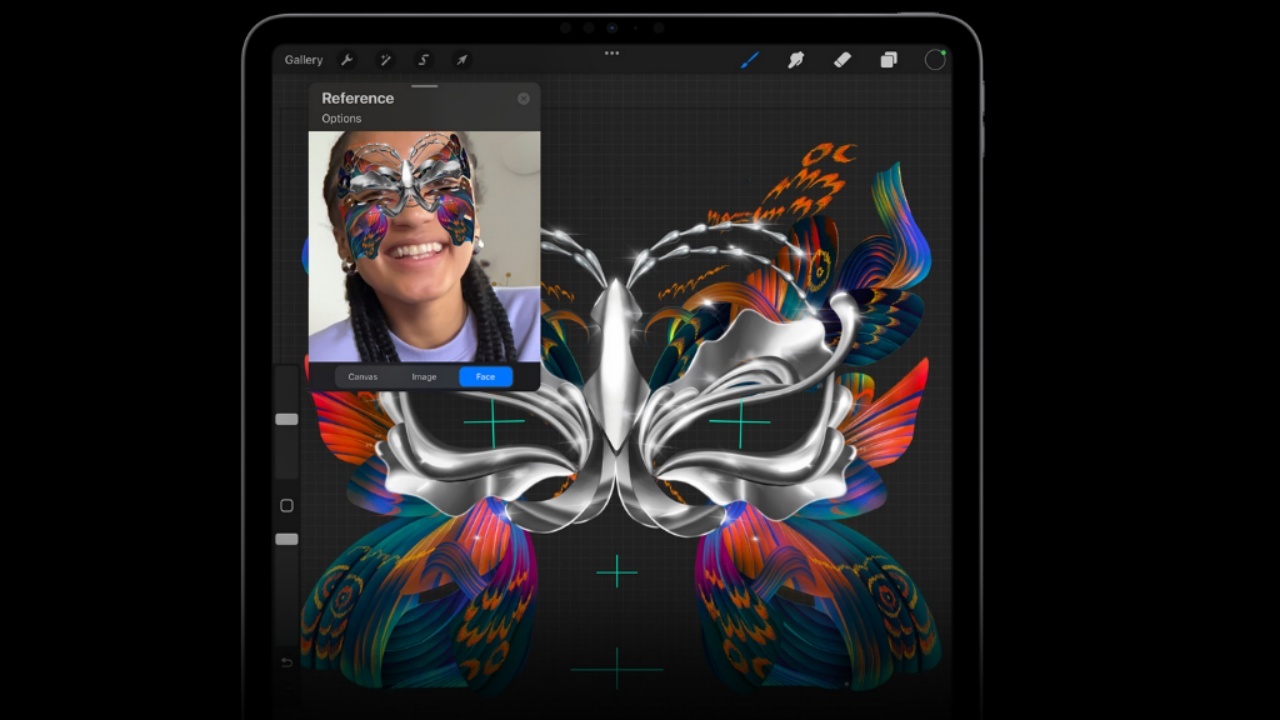This screenshot has height=720, width=1280.
Task: Select the Eraser tool
Action: (842, 60)
